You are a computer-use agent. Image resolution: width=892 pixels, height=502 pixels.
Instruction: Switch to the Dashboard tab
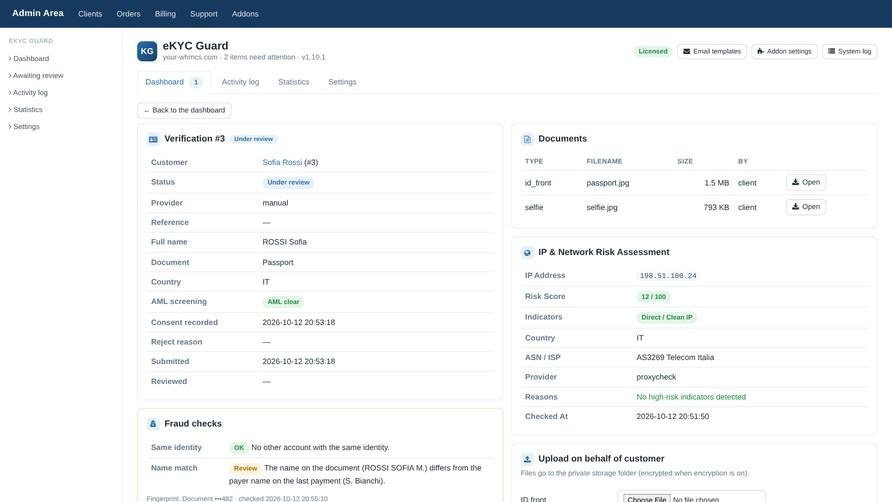(x=174, y=82)
